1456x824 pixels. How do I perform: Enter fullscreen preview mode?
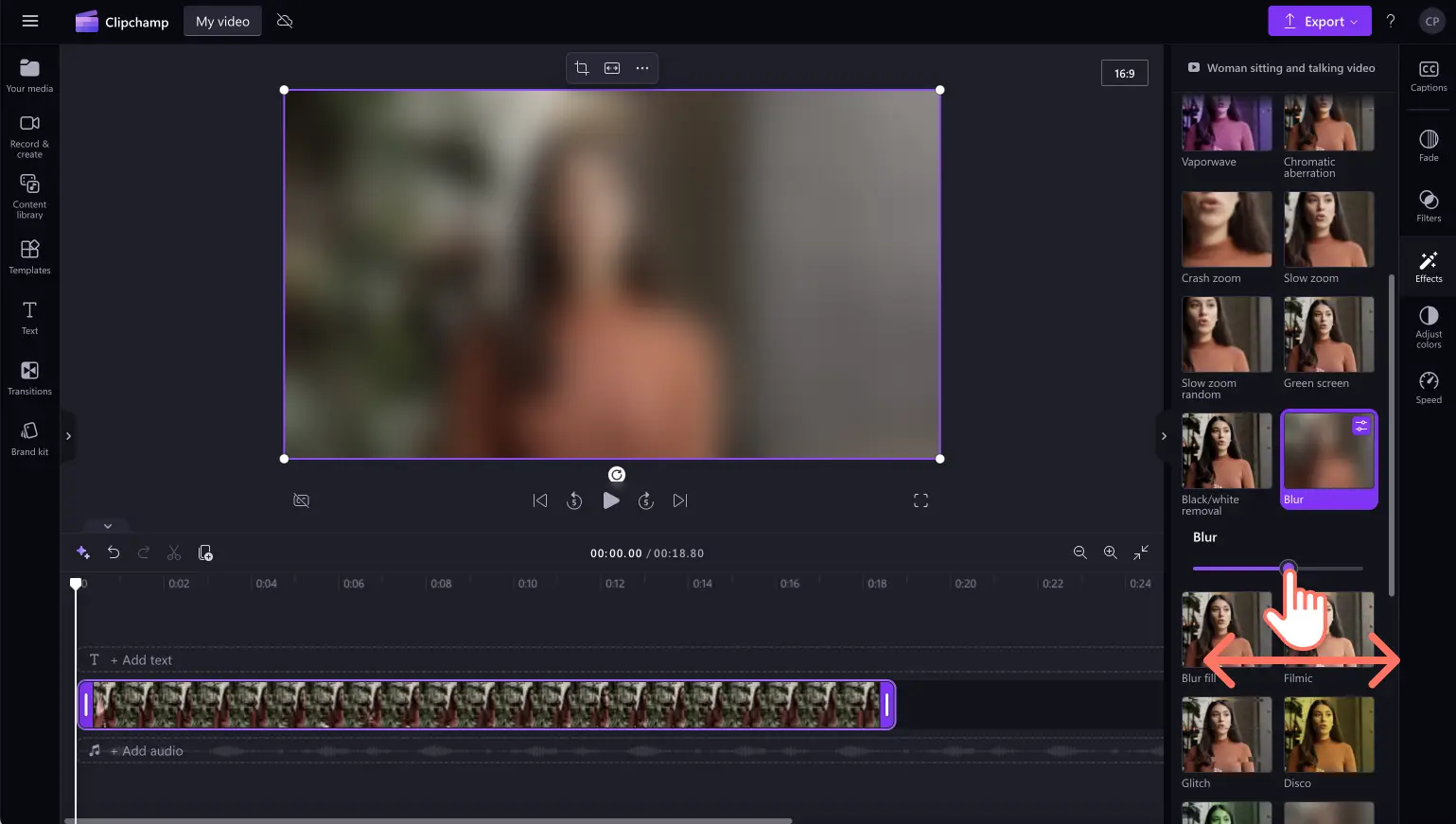click(x=921, y=500)
